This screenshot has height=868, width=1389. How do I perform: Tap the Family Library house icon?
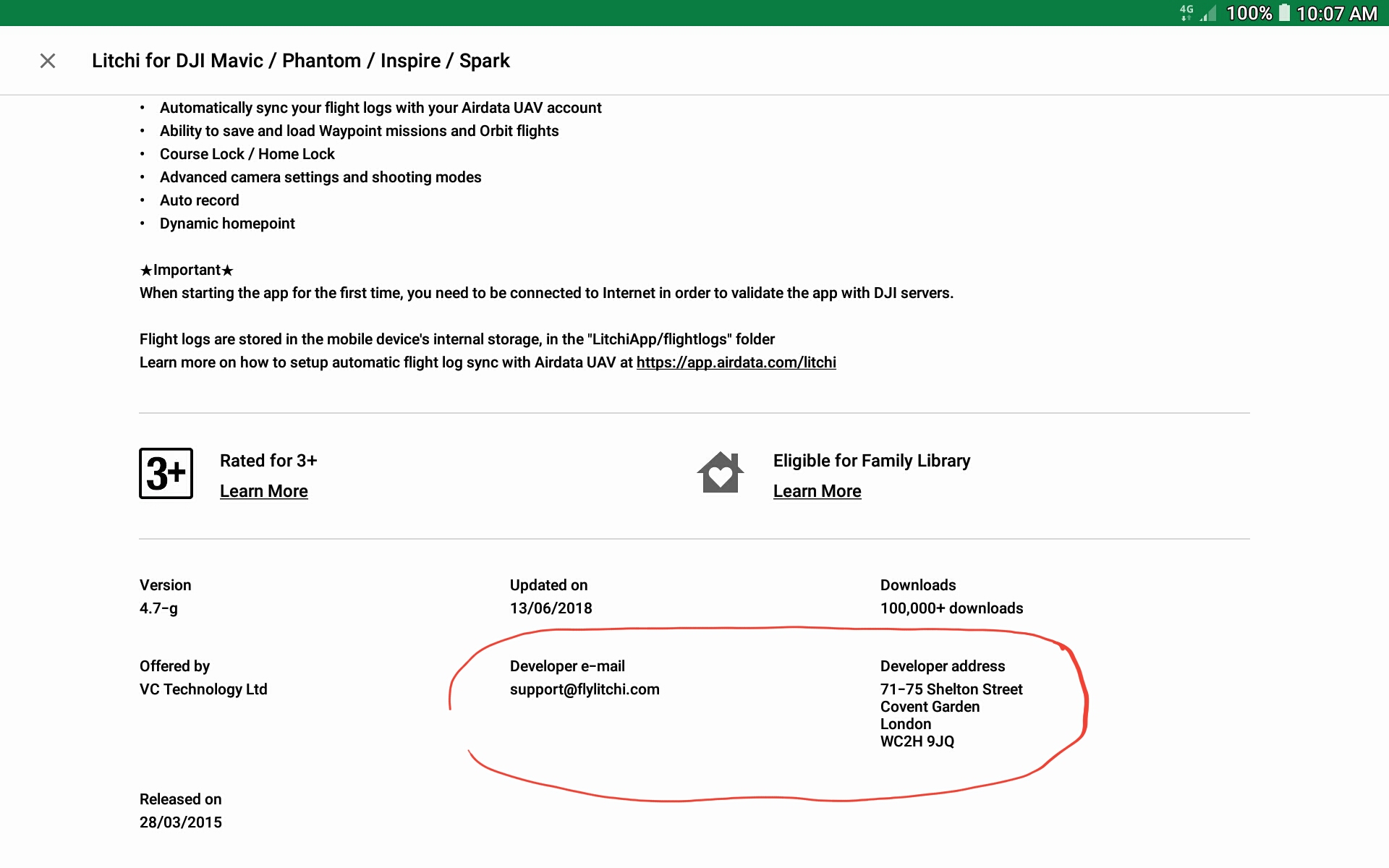(x=721, y=472)
